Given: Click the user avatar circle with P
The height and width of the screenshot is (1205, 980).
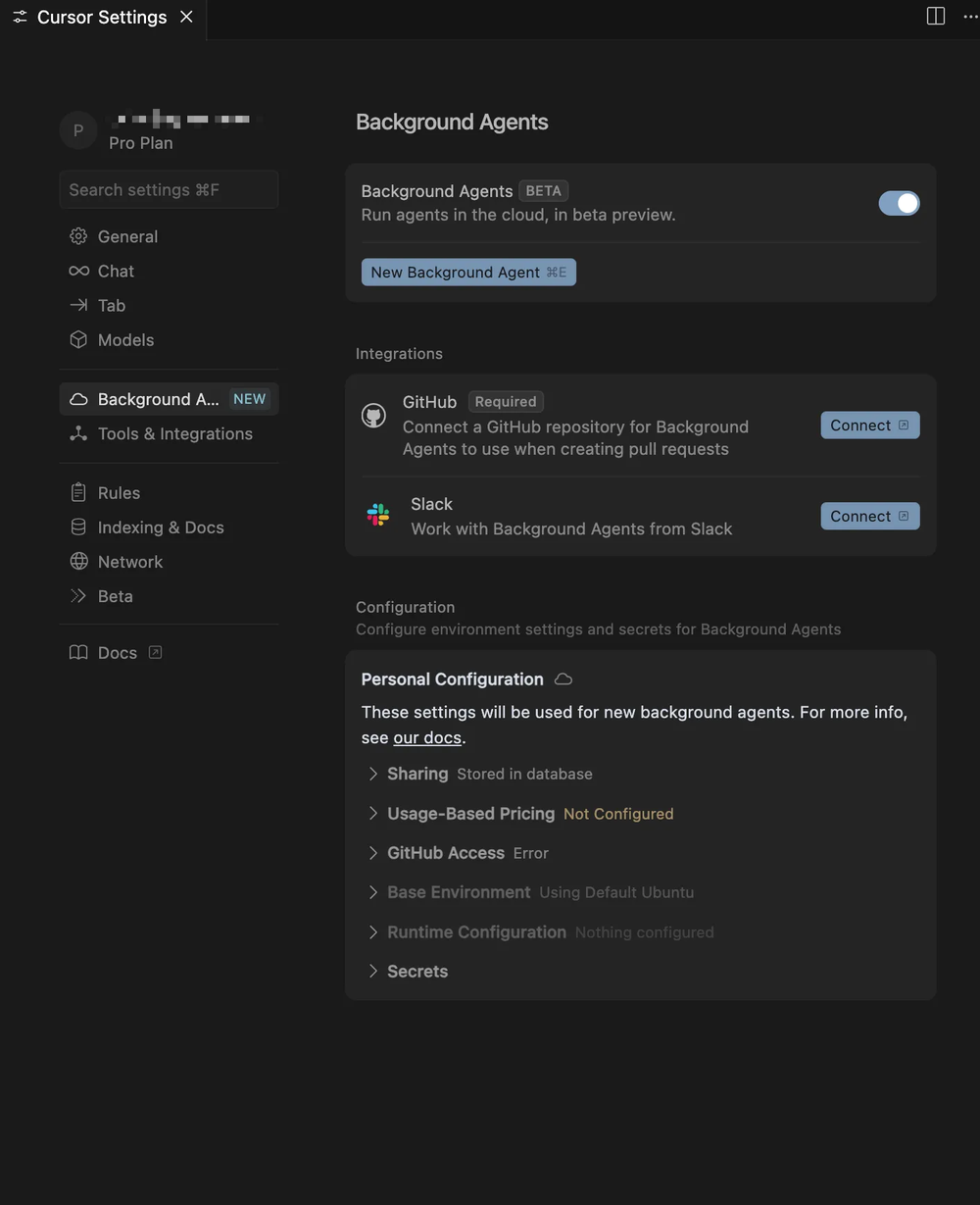Looking at the screenshot, I should point(78,130).
